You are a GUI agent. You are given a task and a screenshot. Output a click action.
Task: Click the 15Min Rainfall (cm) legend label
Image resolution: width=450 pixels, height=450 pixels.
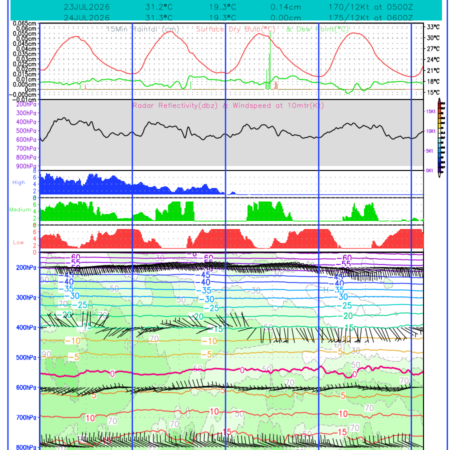[143, 29]
